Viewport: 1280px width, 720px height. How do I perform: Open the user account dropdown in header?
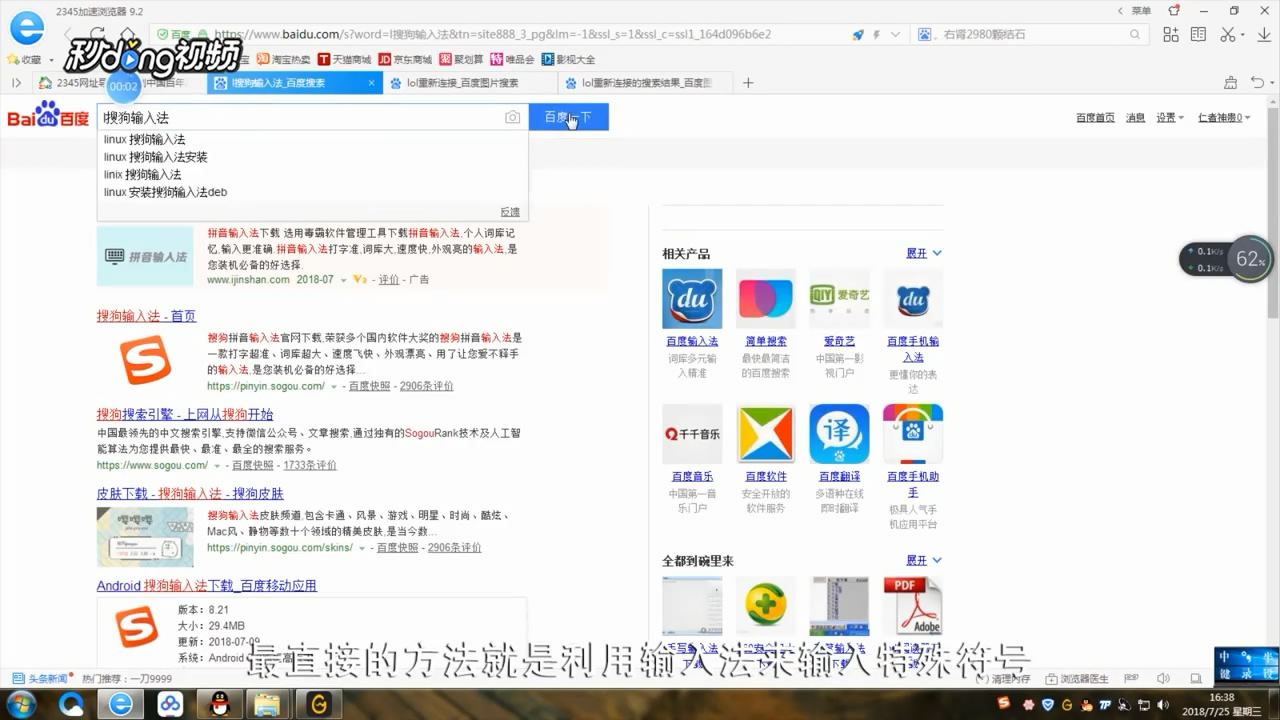[1224, 118]
